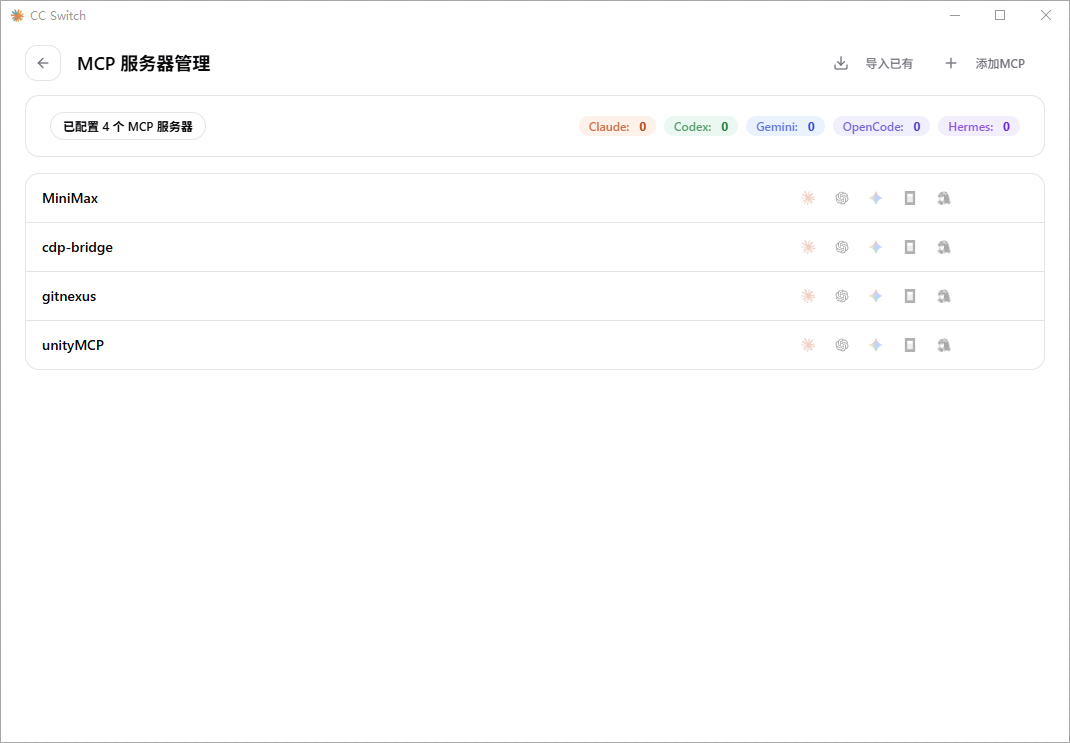Click Claude icon in gitnexus row
Viewport: 1070px width, 743px height.
808,296
